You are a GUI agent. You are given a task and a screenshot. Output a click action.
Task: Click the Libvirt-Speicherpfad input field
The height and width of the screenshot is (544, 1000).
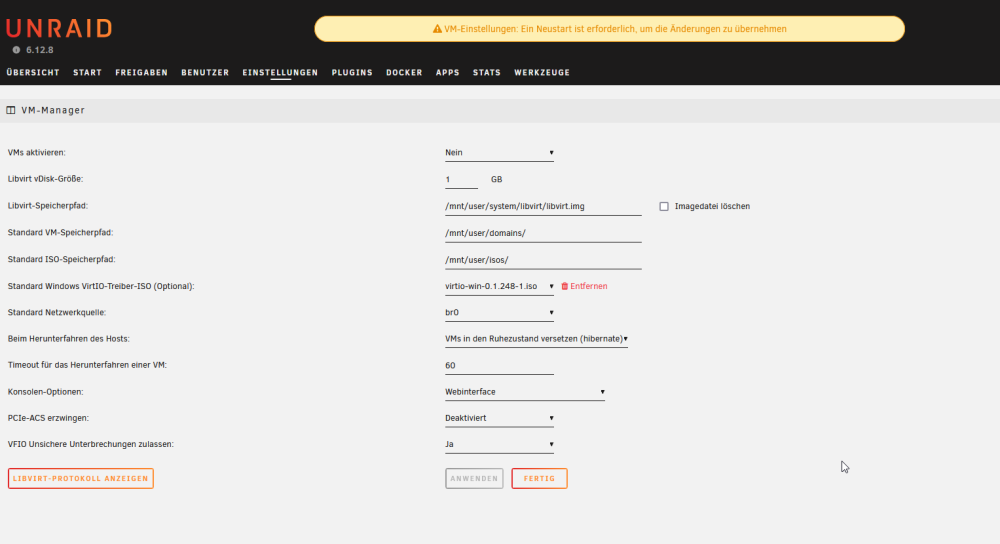[x=543, y=207]
